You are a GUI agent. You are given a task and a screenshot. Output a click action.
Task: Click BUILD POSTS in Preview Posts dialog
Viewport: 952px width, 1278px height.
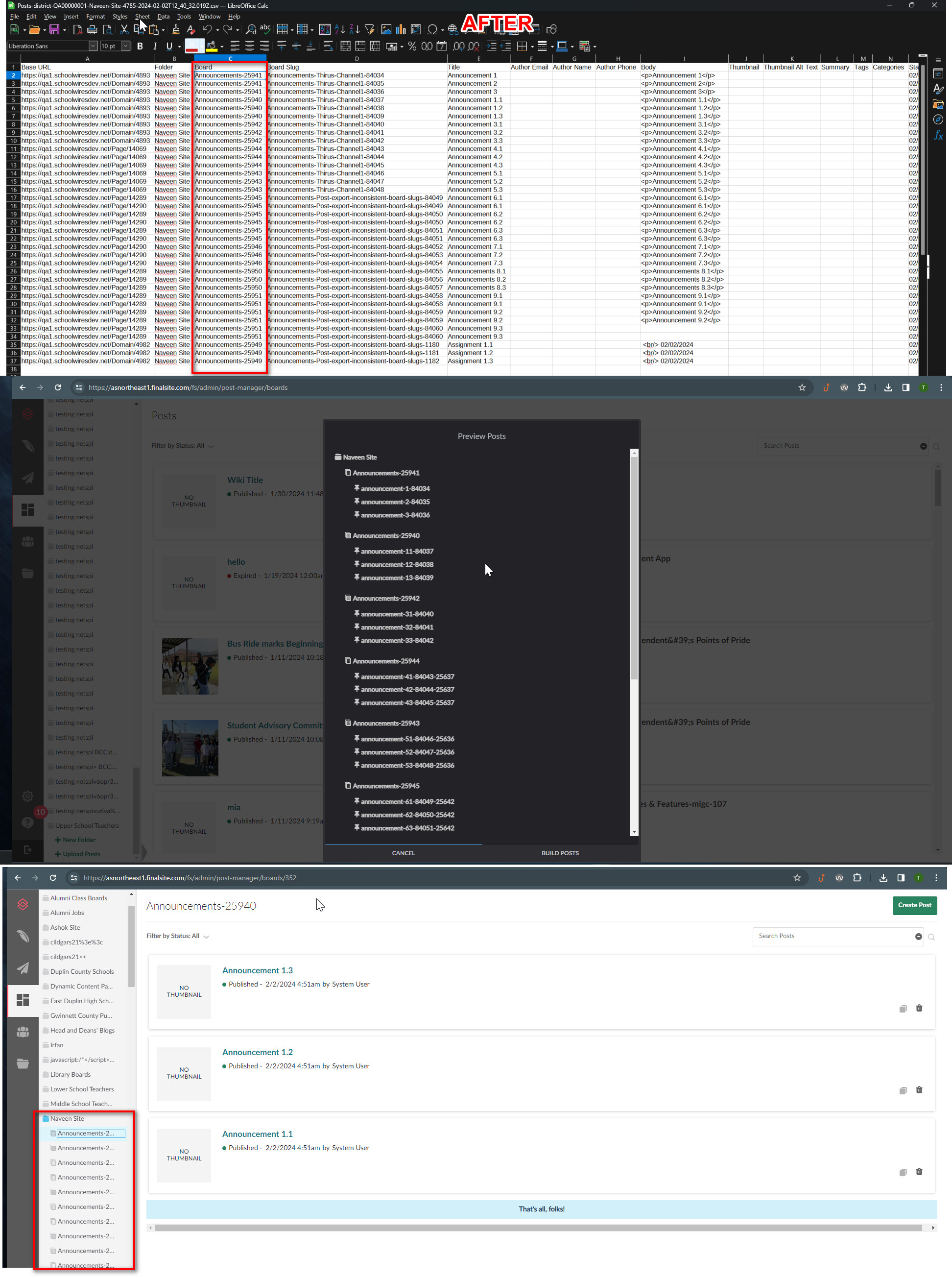click(560, 853)
